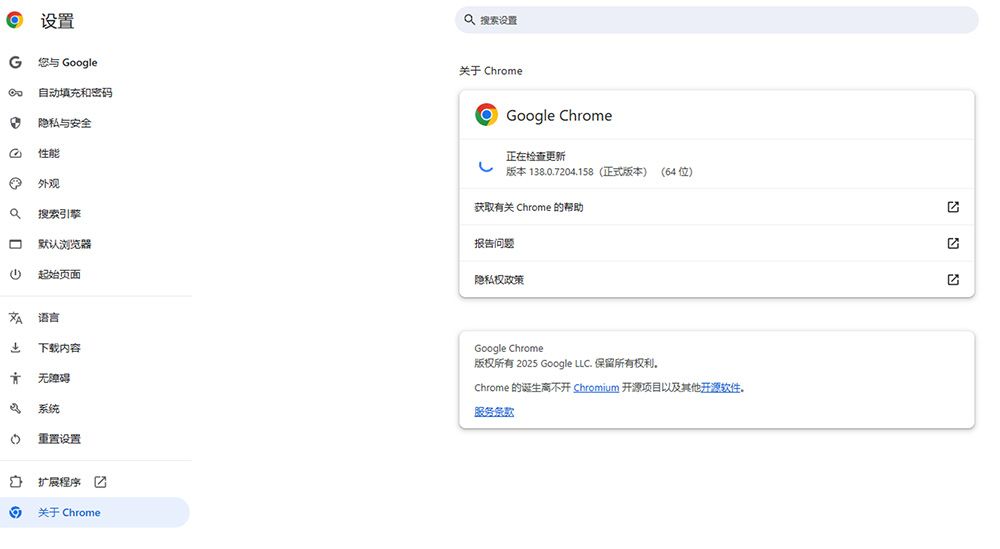The image size is (1000, 549).
Task: Click the open-in-new icon for 隐私权政策
Action: (953, 280)
